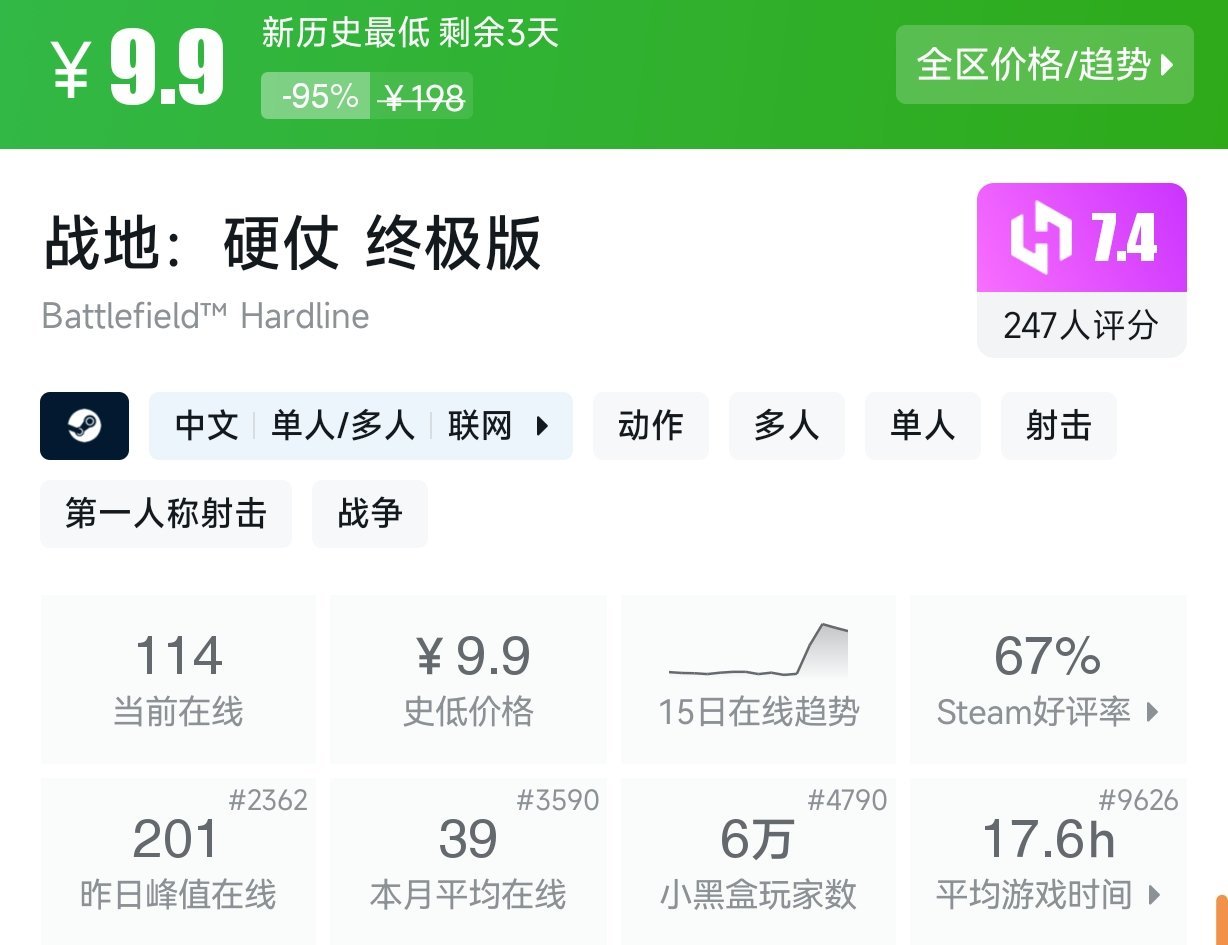Select the 多人 genre tag
The width and height of the screenshot is (1228, 945).
[x=787, y=426]
